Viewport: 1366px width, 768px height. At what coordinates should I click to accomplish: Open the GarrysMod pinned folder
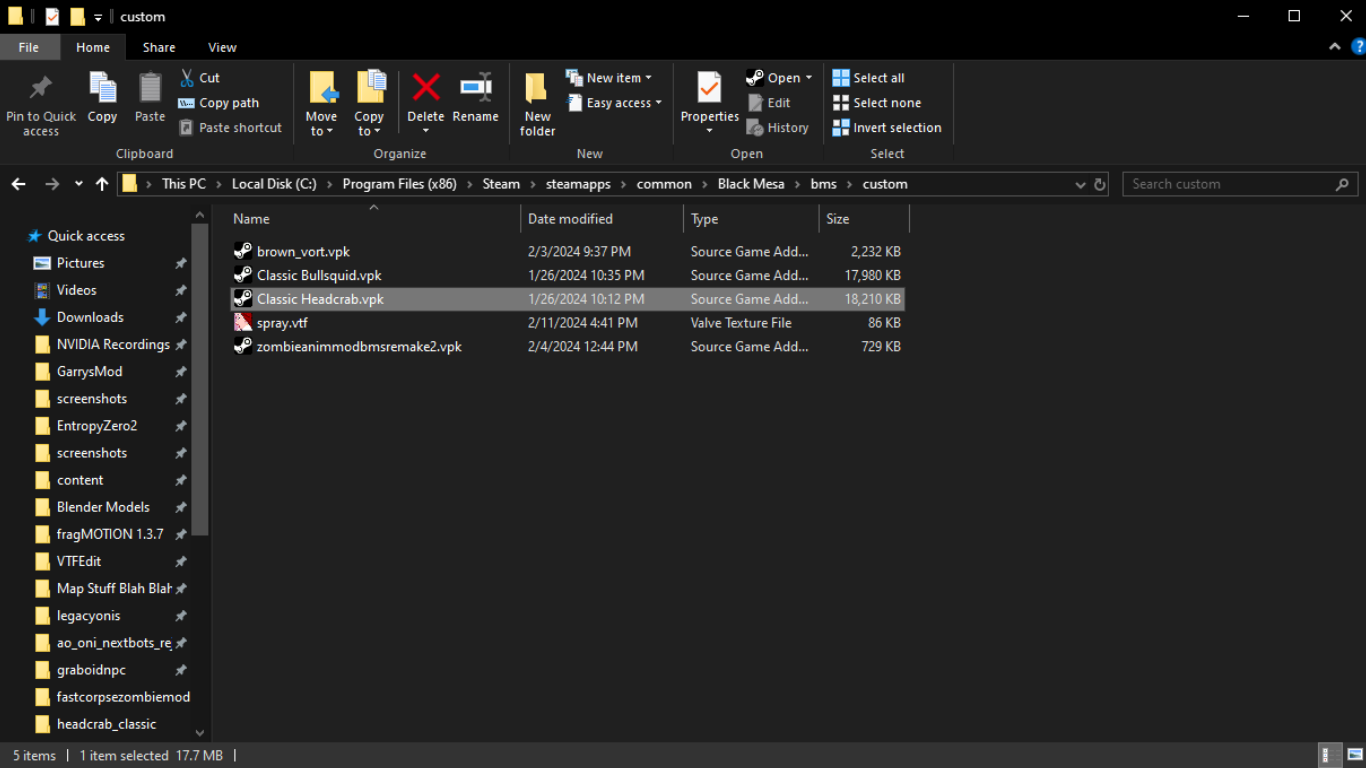coord(90,371)
